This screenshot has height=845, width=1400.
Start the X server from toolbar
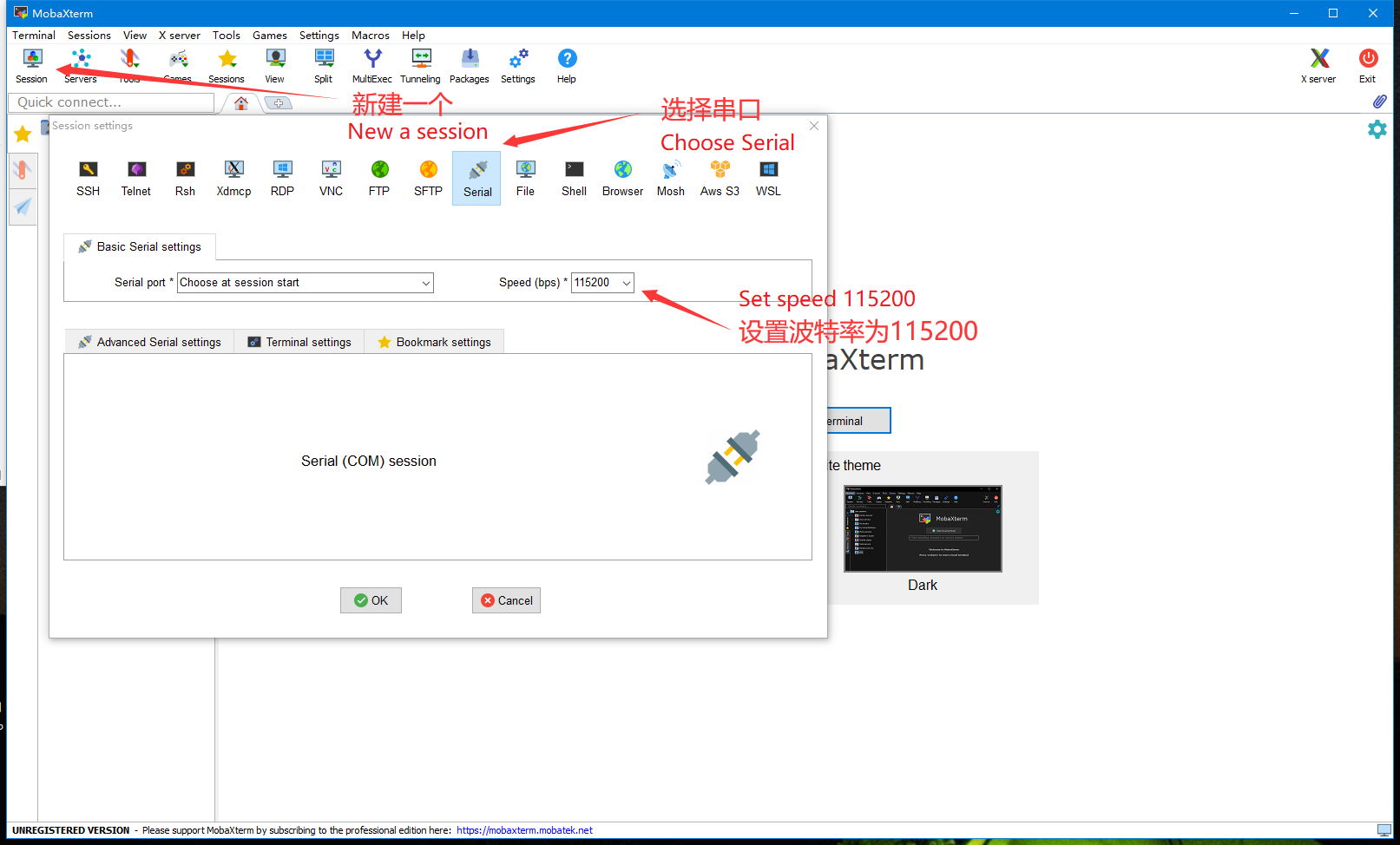pos(1318,66)
